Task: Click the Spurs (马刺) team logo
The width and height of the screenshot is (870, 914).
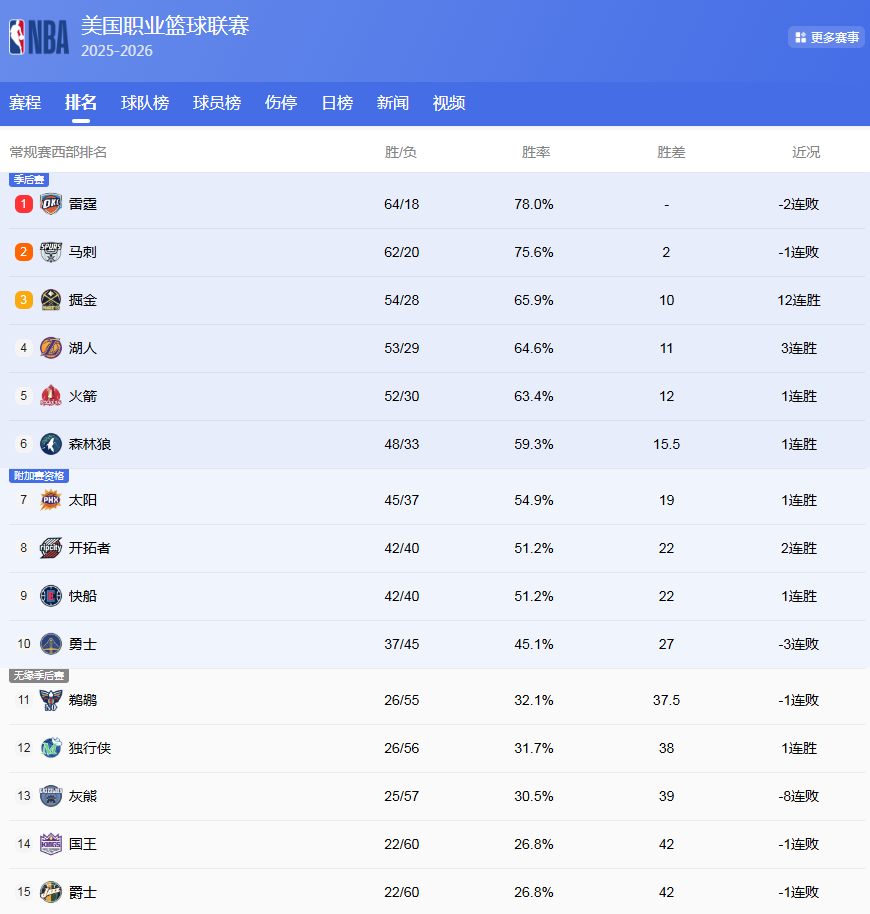Action: pos(51,252)
